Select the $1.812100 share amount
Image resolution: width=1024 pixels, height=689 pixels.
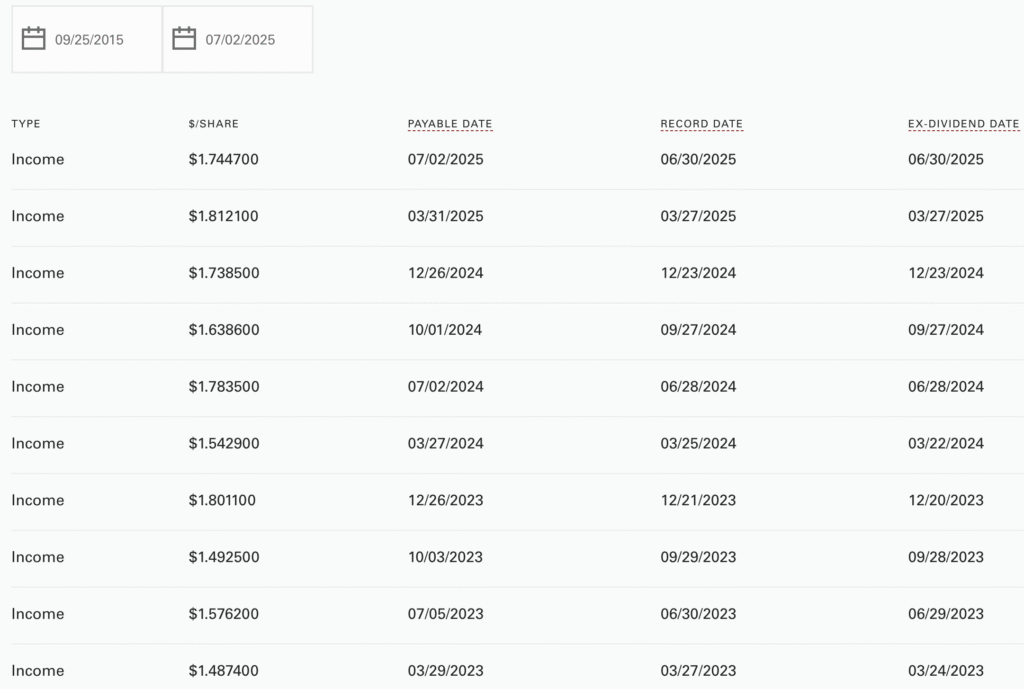pos(223,216)
